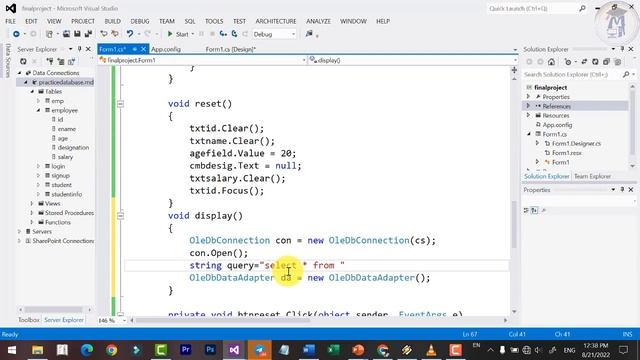The width and height of the screenshot is (640, 360).
Task: Click the Categorized icon in Properties panel
Action: coord(526,210)
